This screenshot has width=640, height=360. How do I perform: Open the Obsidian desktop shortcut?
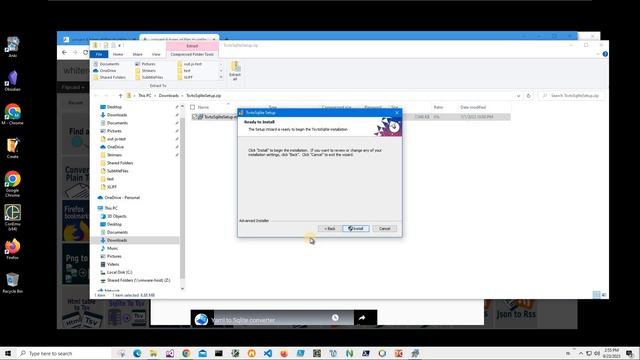[x=13, y=80]
